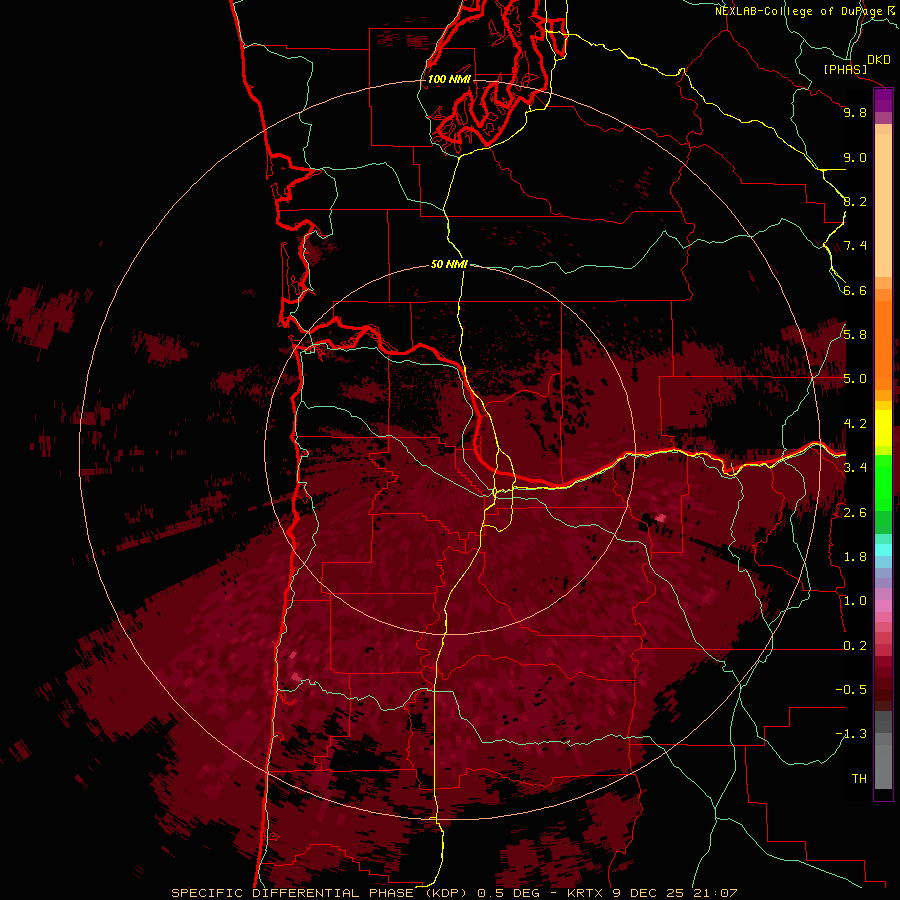
Task: Click the 50 NMI range ring label
Action: point(449,264)
